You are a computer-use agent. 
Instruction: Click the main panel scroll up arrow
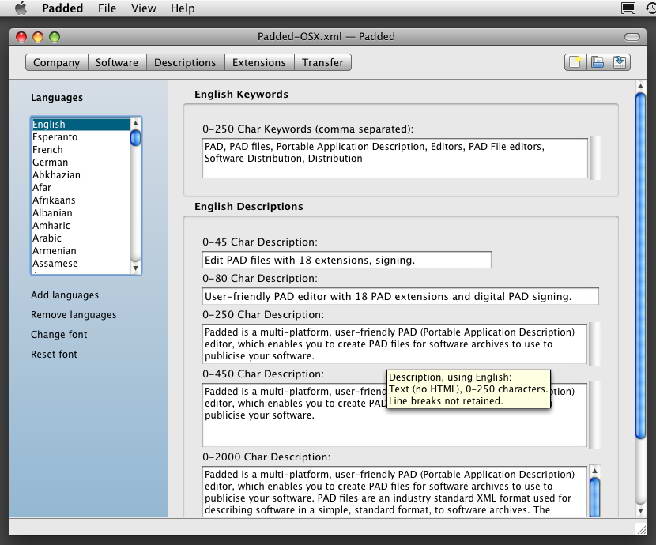point(640,86)
